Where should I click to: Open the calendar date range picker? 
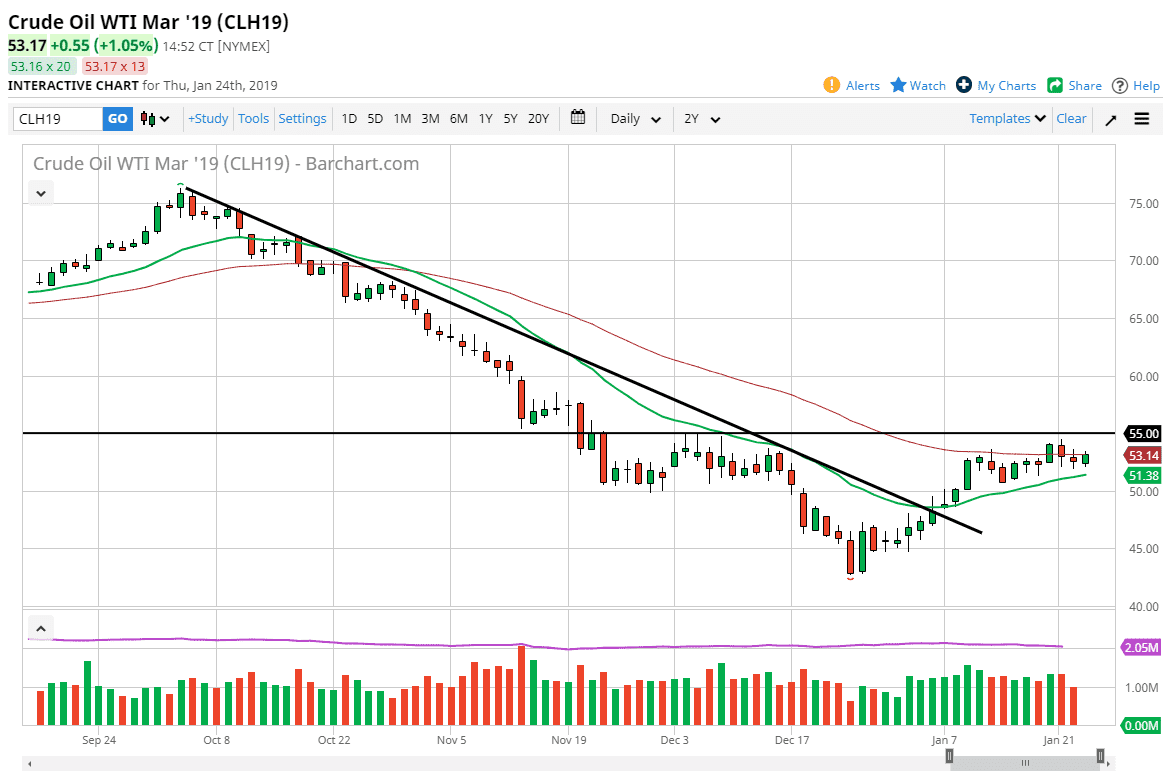(x=578, y=118)
